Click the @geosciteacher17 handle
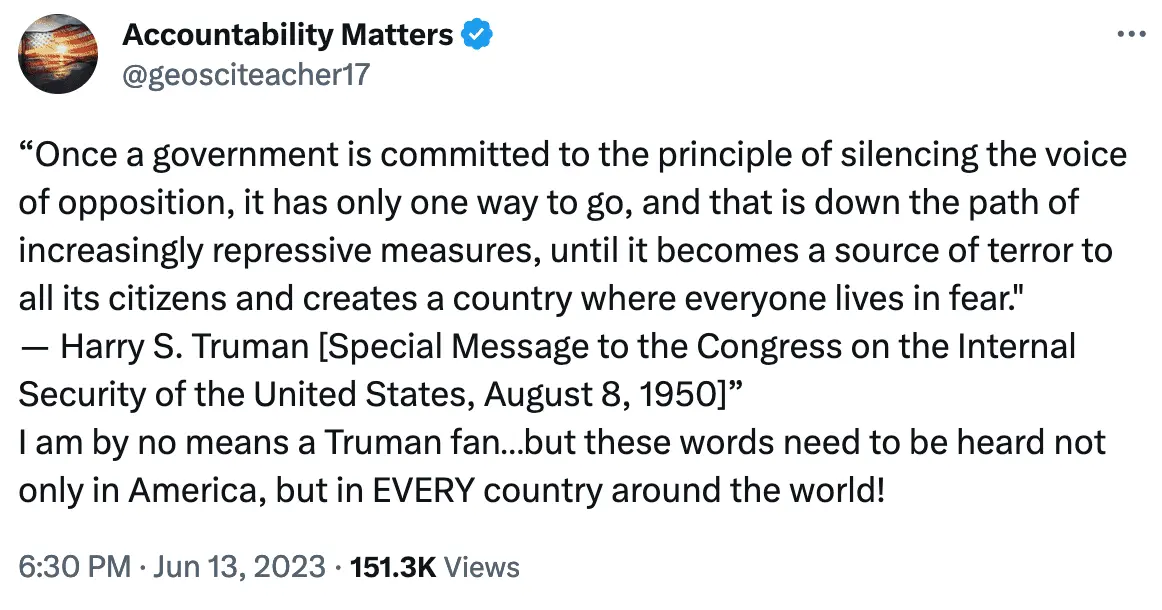This screenshot has height=610, width=1162. pos(245,74)
